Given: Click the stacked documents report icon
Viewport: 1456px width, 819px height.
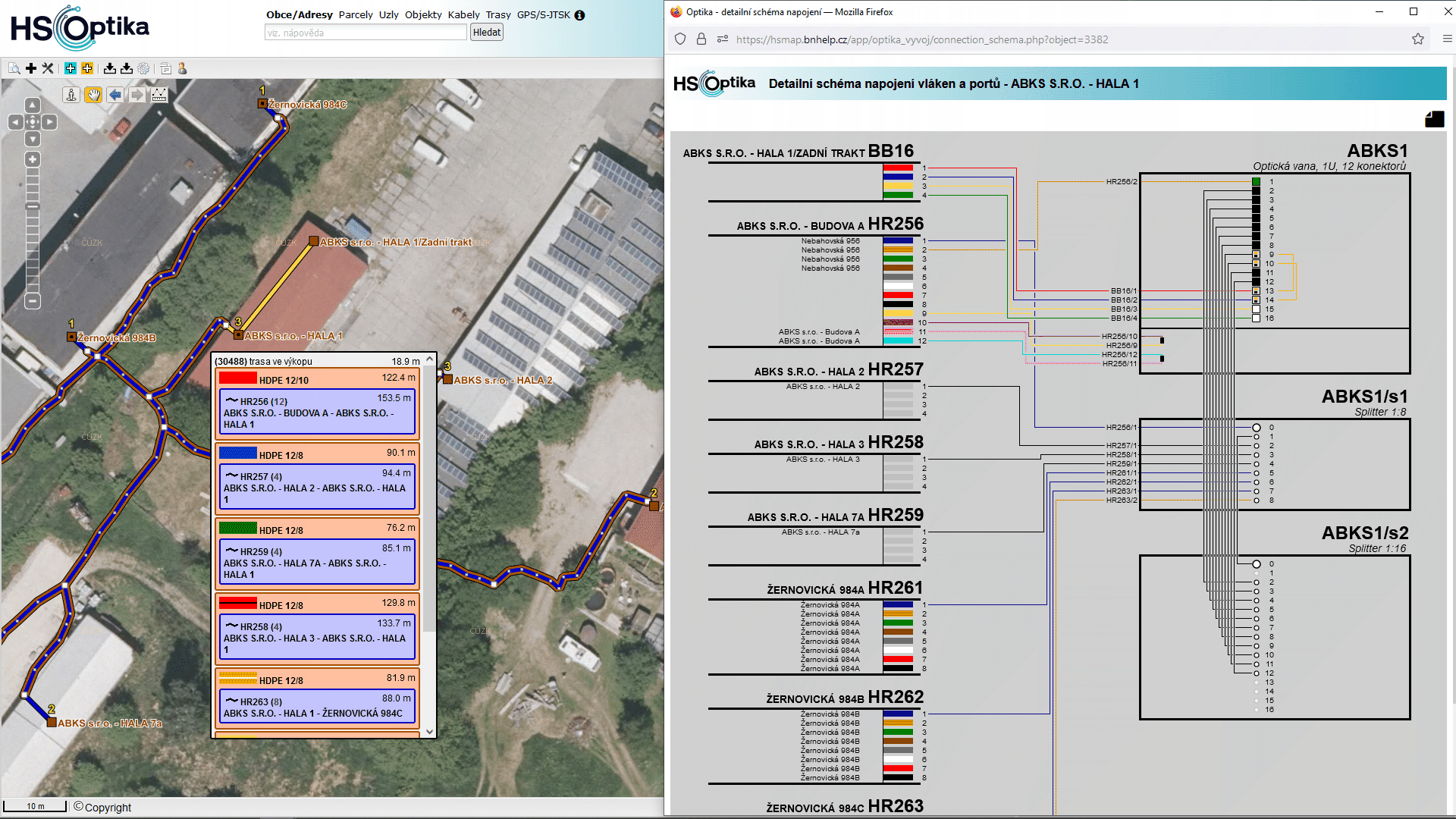Looking at the screenshot, I should click(x=165, y=68).
